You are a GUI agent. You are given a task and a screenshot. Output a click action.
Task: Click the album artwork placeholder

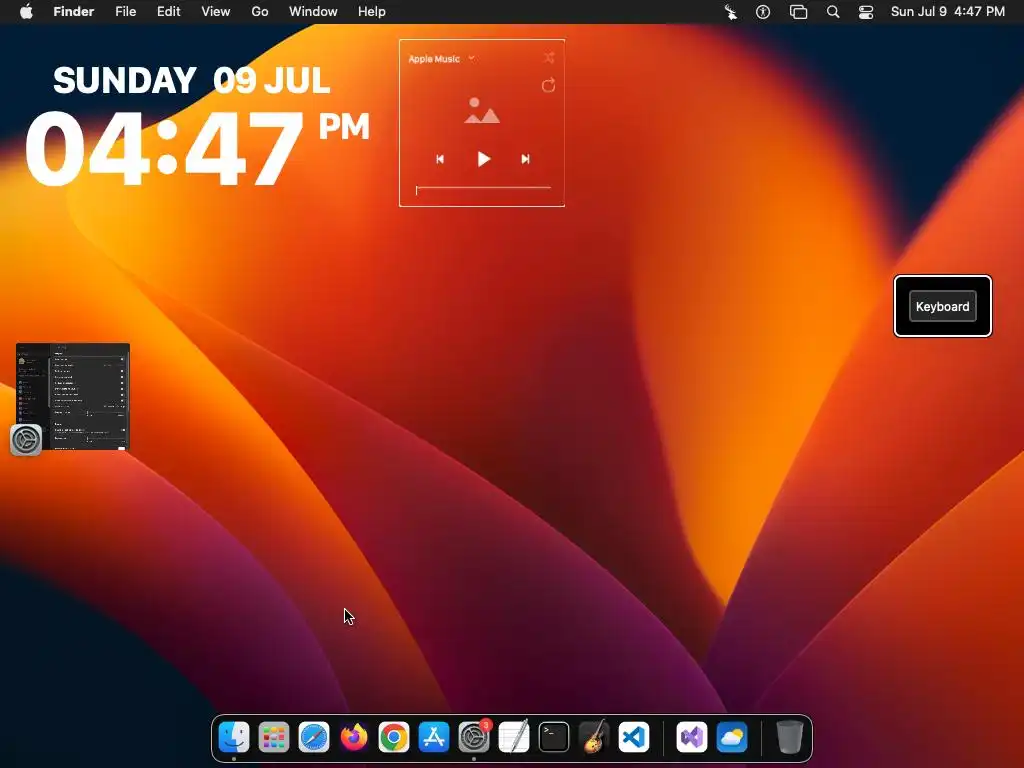482,111
